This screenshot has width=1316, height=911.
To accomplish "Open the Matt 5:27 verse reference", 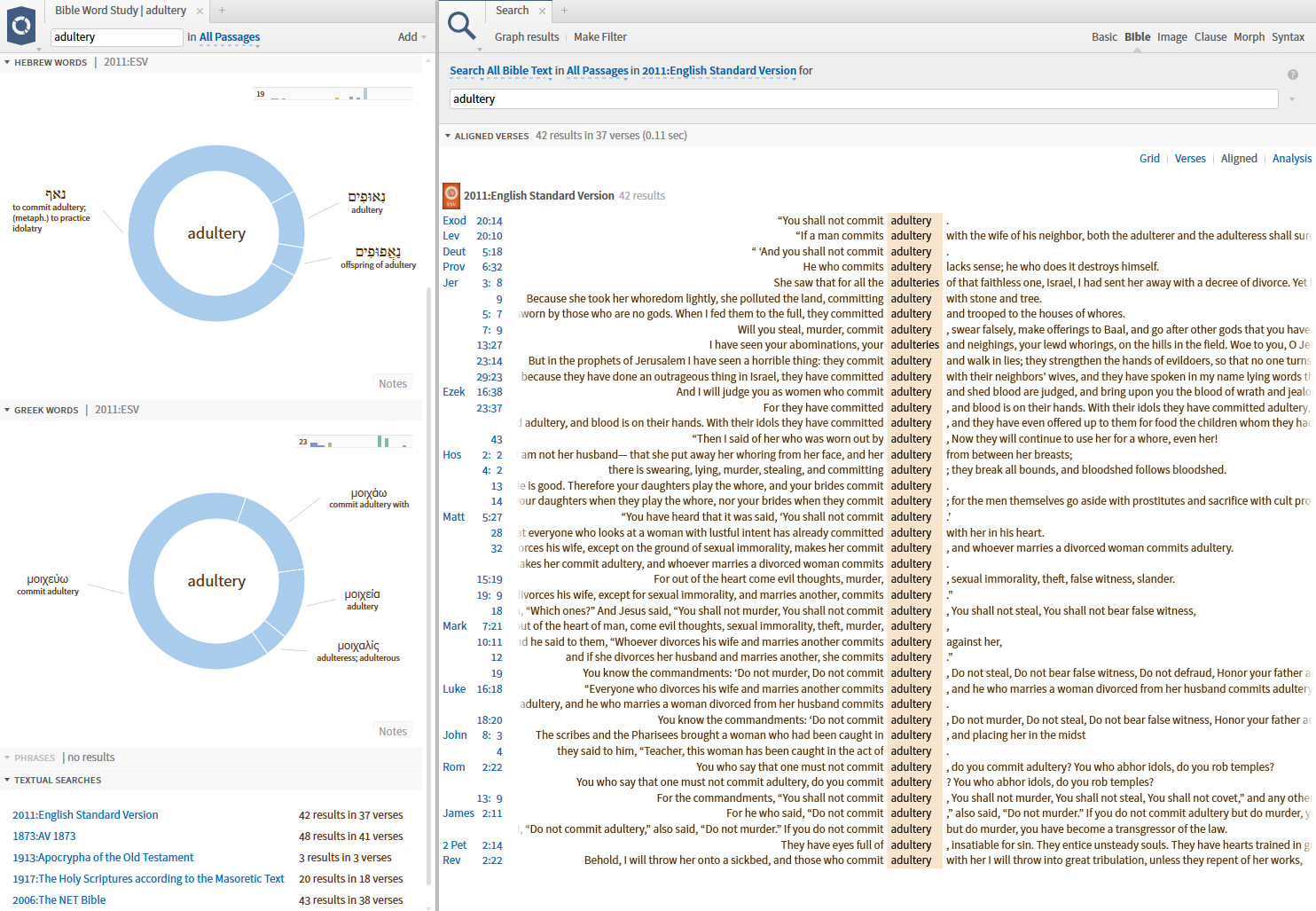I will (x=473, y=517).
